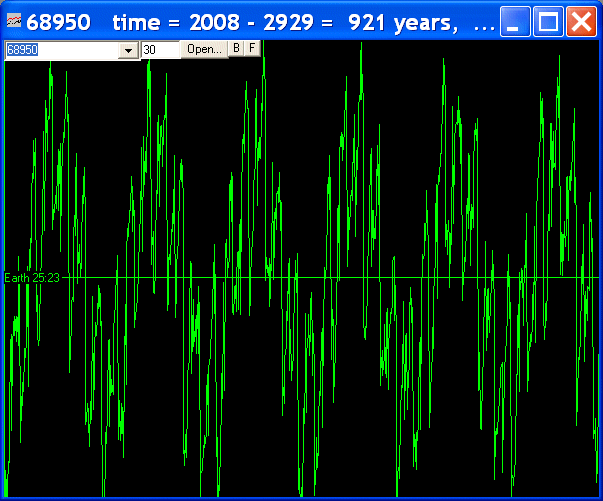Click the F button in the toolbar
The height and width of the screenshot is (501, 603).
(x=252, y=48)
